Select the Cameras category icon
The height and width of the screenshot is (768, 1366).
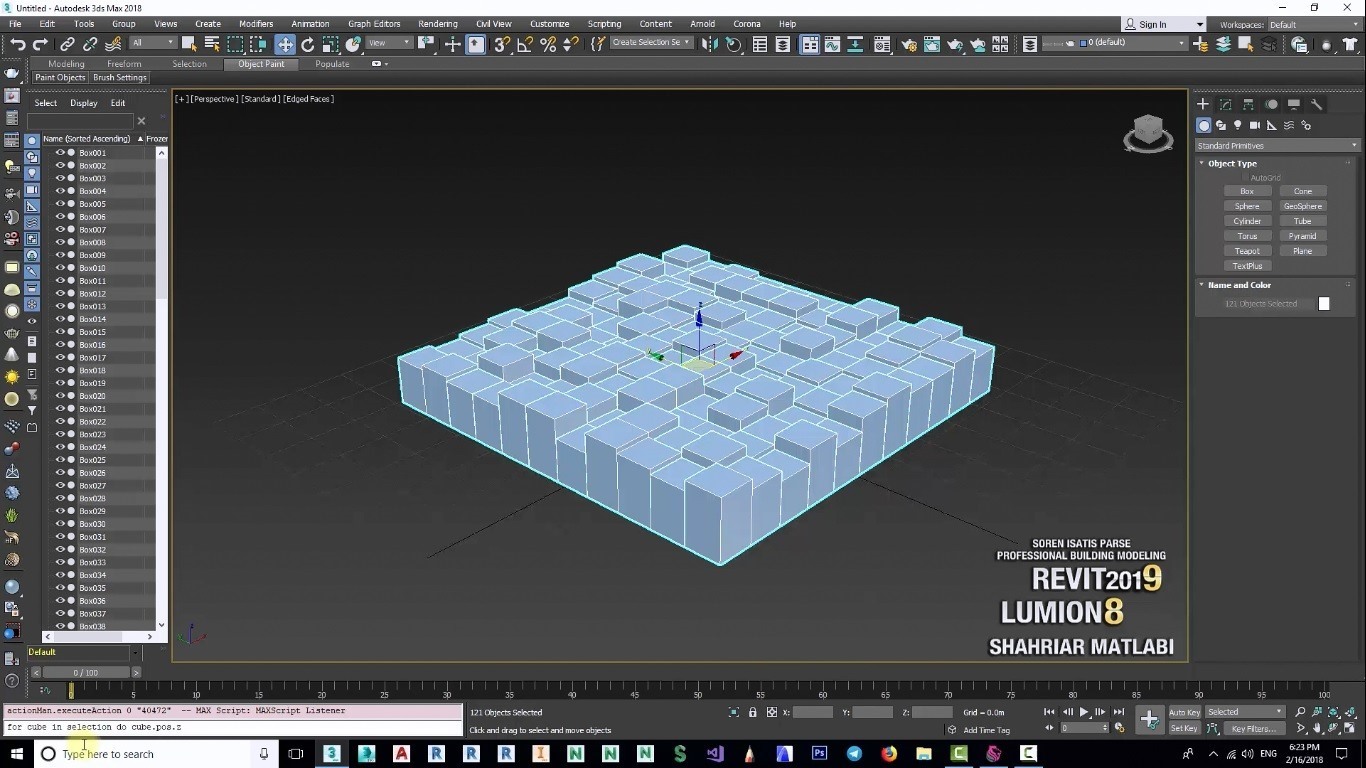[x=1255, y=126]
